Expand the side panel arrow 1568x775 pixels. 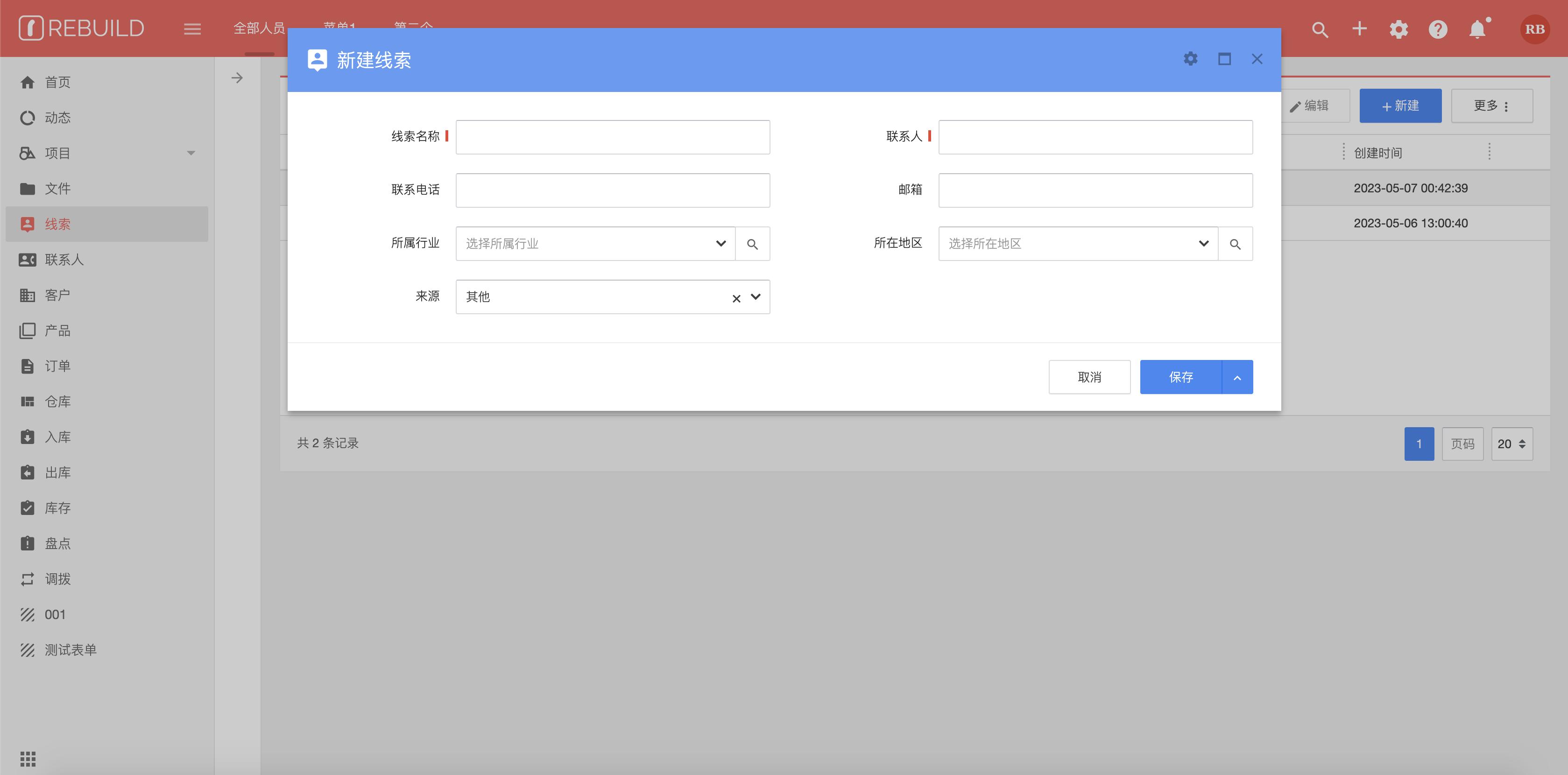(x=237, y=78)
